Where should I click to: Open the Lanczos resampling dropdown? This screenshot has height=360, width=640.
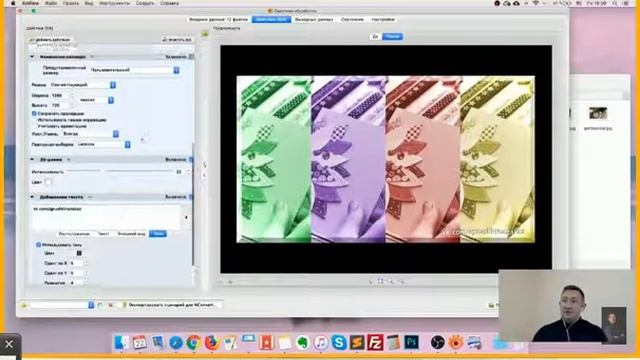103,144
